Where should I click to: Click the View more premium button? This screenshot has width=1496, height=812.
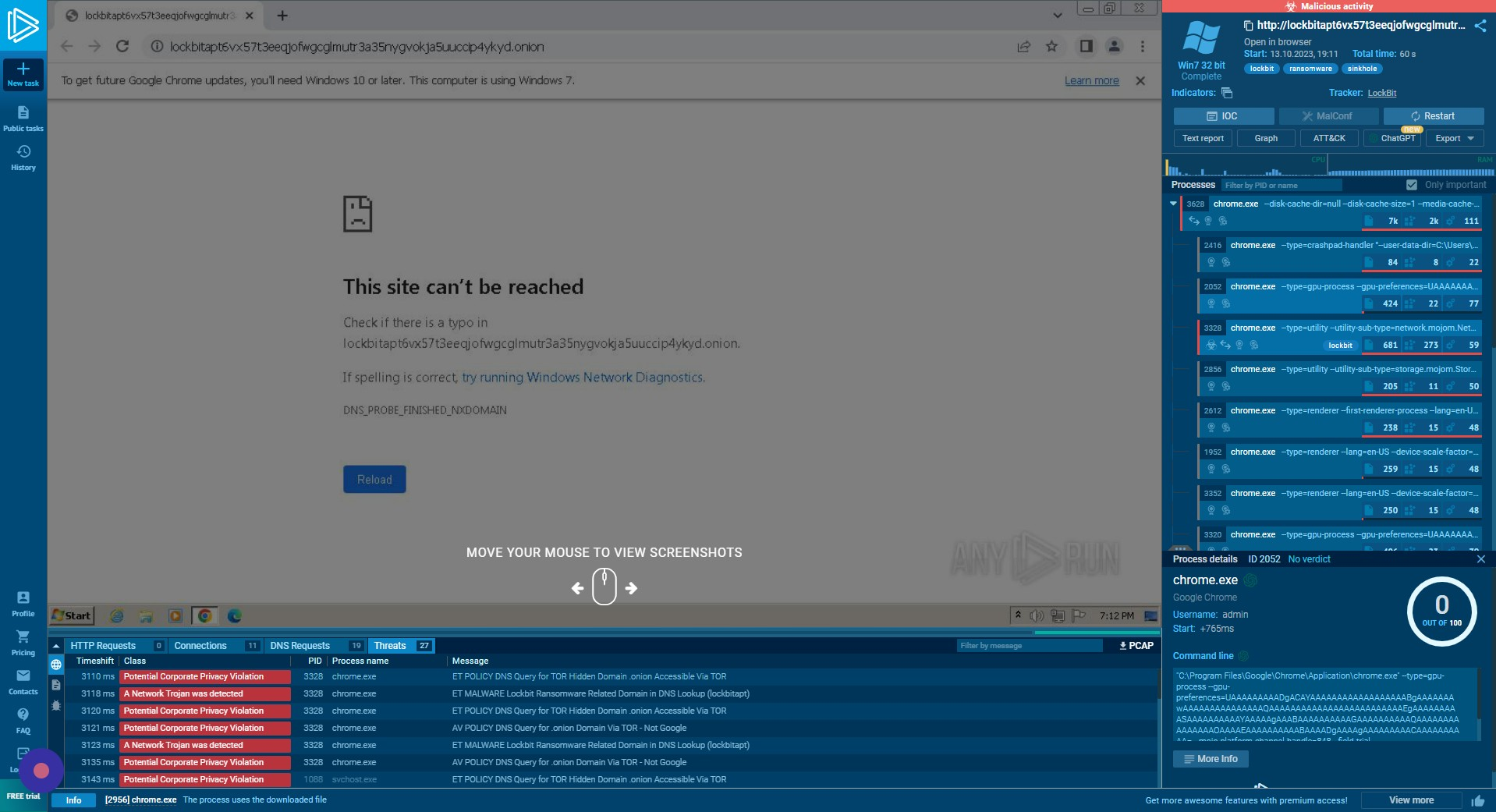click(x=1411, y=800)
